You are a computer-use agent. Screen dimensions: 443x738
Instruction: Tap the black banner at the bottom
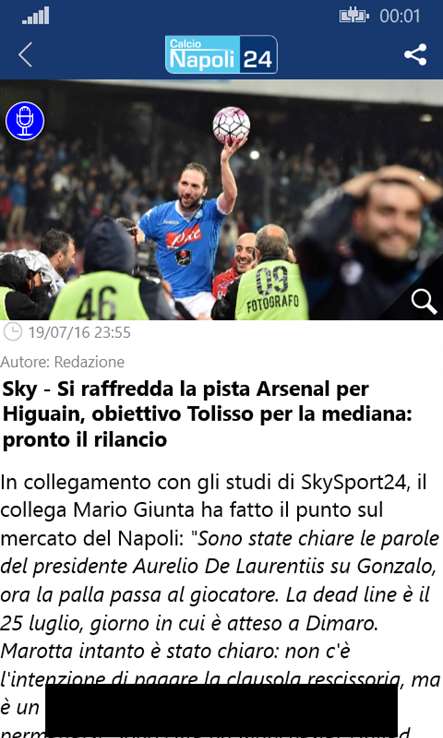click(221, 711)
